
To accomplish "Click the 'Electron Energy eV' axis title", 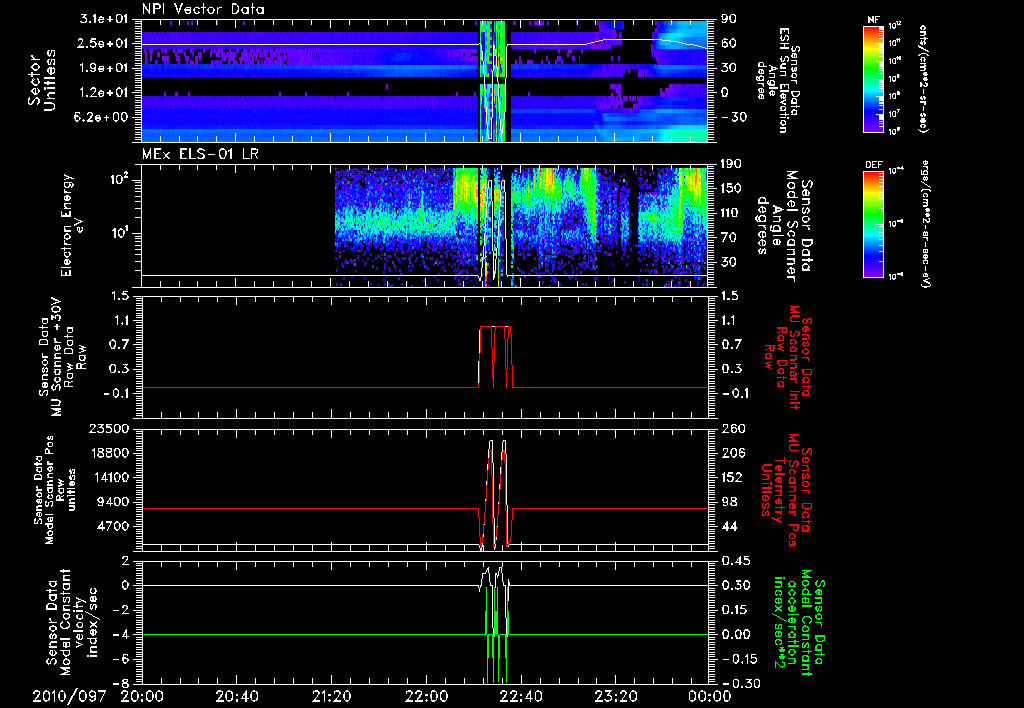I will [x=72, y=225].
